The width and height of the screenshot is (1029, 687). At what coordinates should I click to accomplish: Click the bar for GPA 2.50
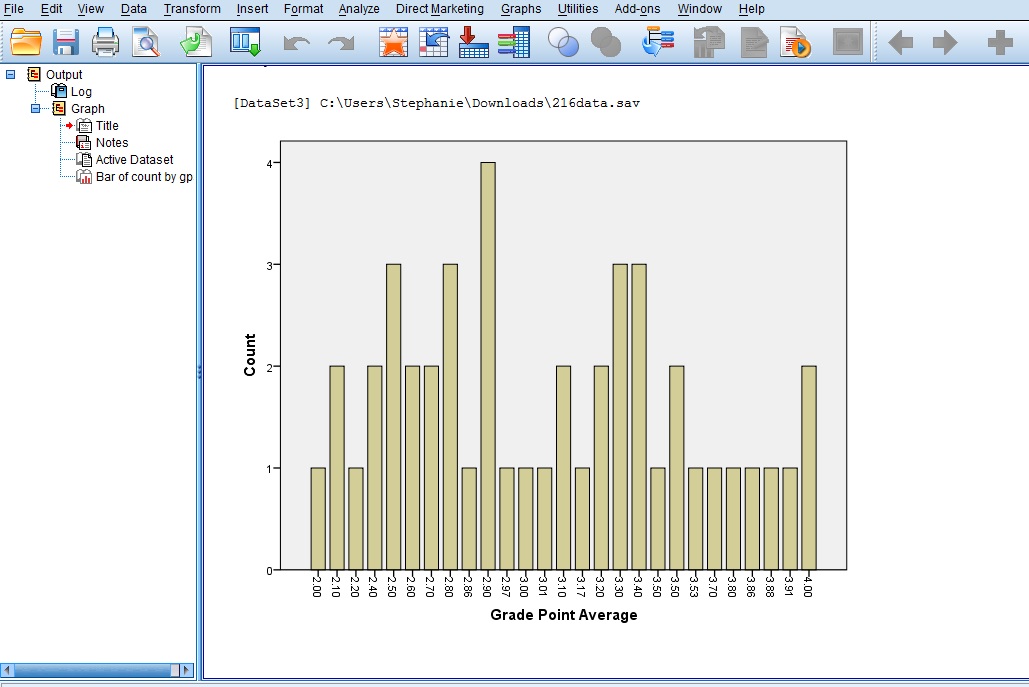pyautogui.click(x=393, y=417)
